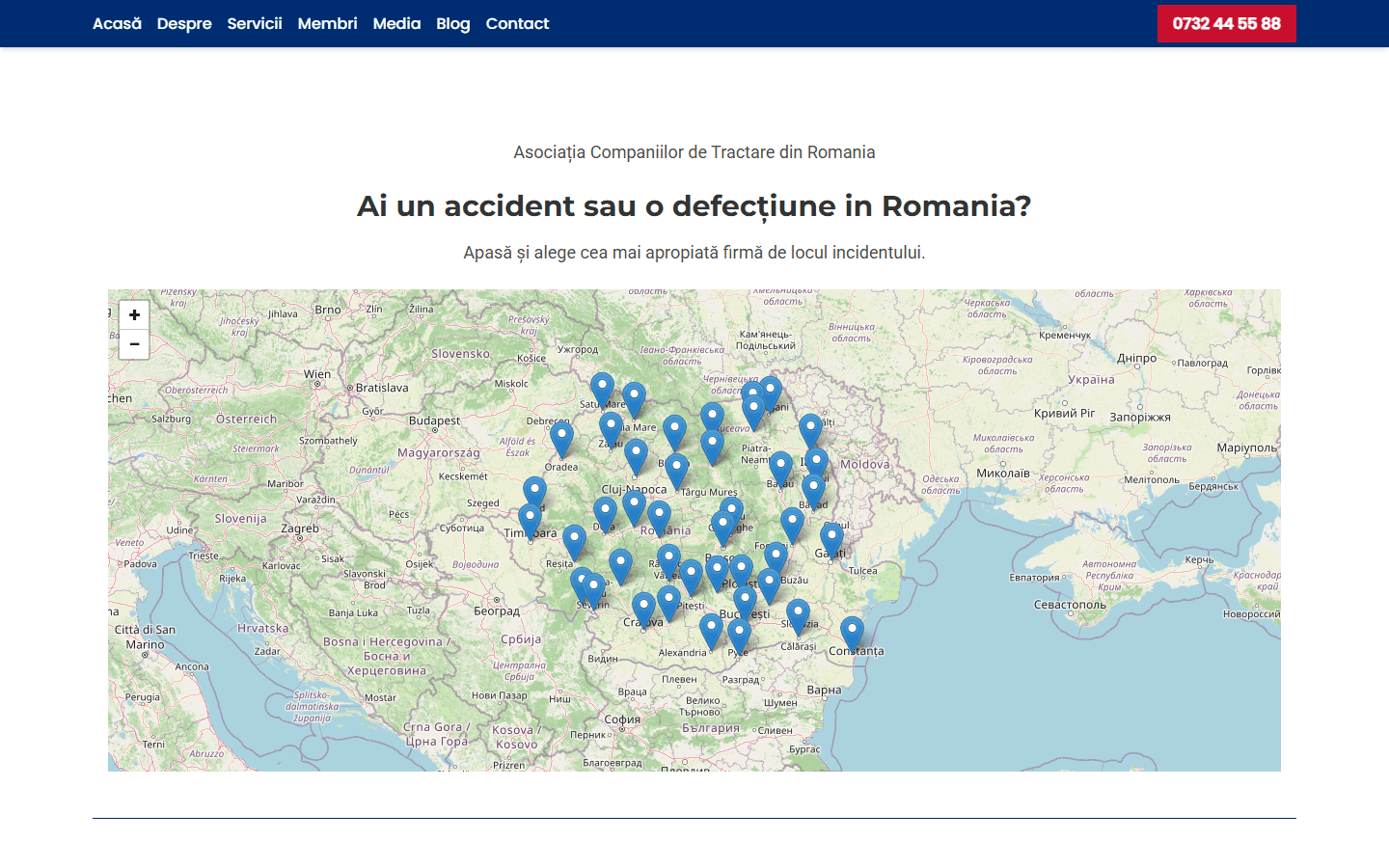Select the map marker at Craiova
This screenshot has height=868, width=1389.
point(643,610)
